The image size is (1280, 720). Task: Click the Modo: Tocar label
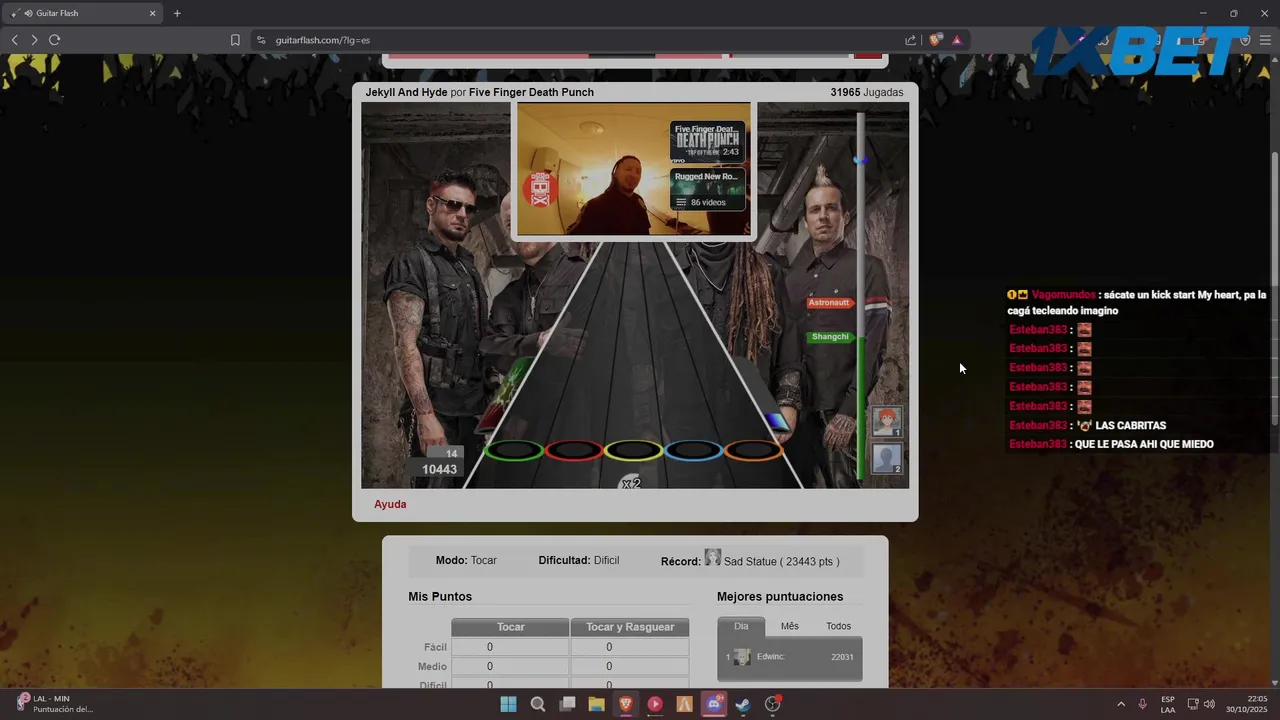click(x=466, y=560)
